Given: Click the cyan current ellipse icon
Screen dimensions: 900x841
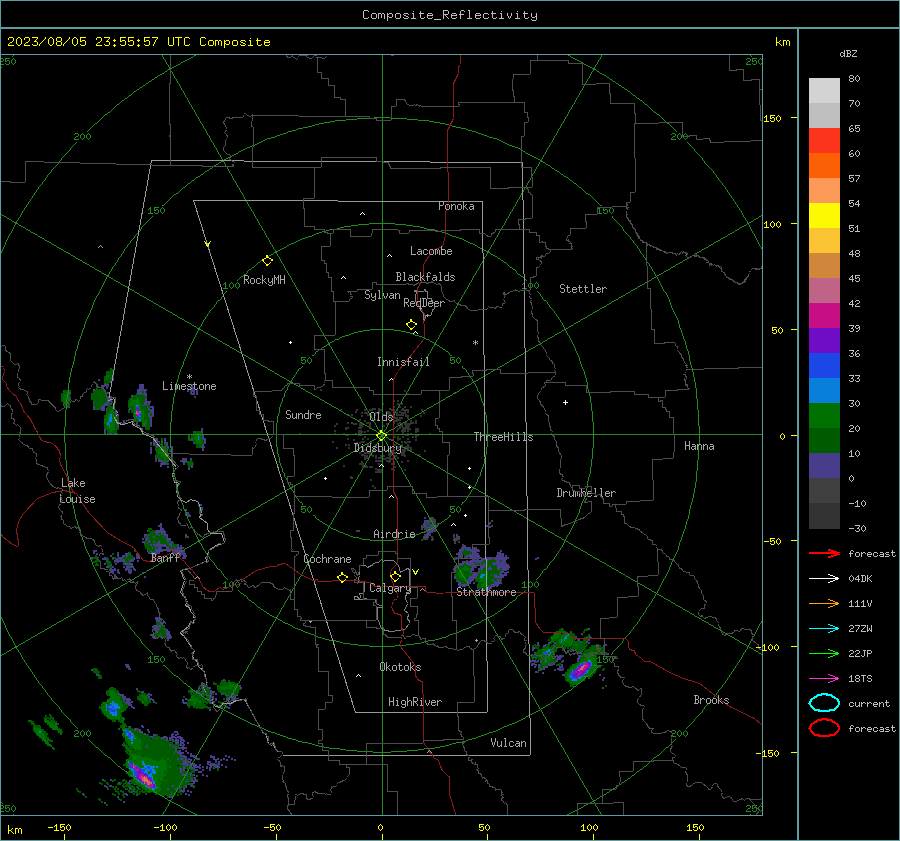Looking at the screenshot, I should click(824, 703).
